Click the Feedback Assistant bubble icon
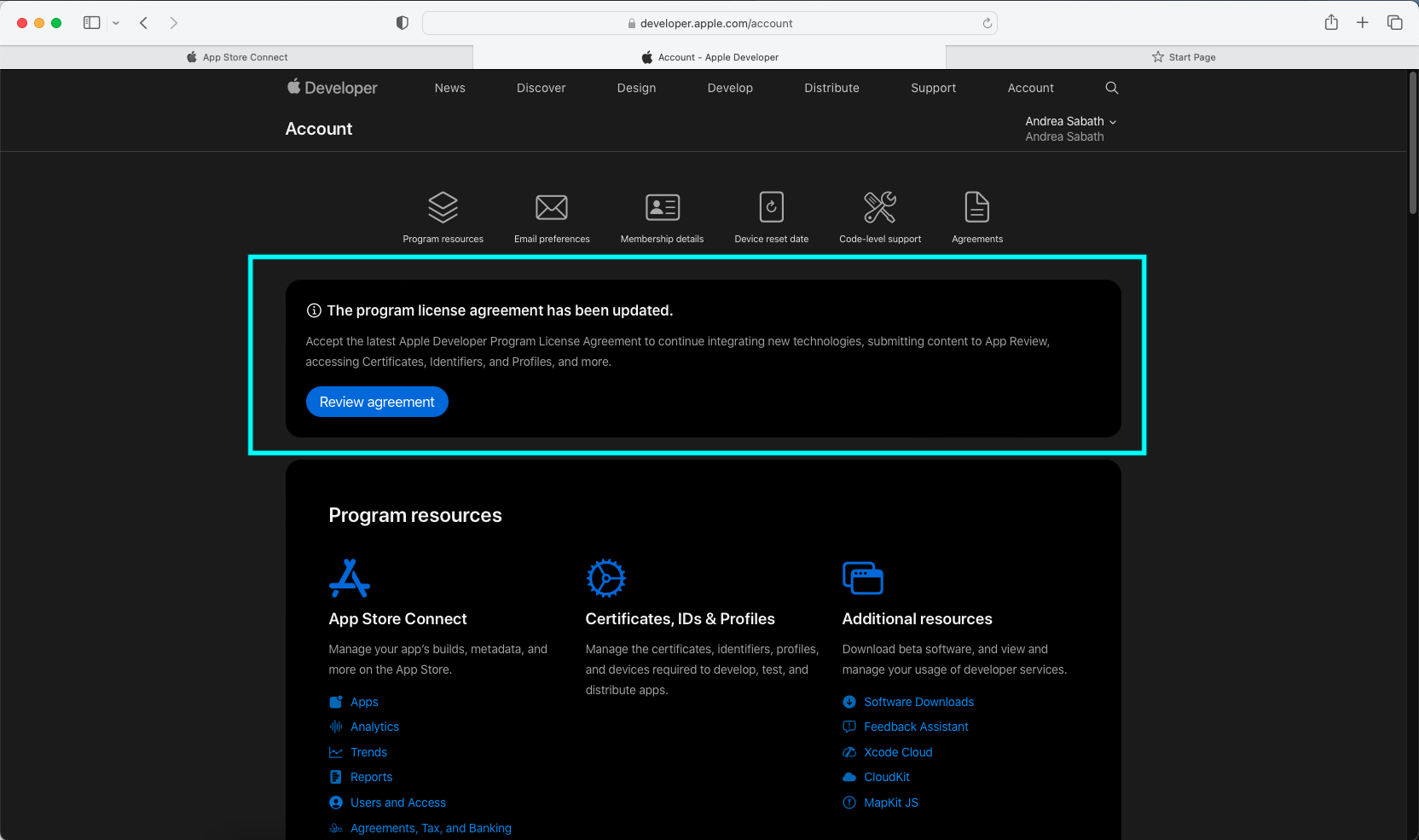1419x840 pixels. pyautogui.click(x=849, y=727)
